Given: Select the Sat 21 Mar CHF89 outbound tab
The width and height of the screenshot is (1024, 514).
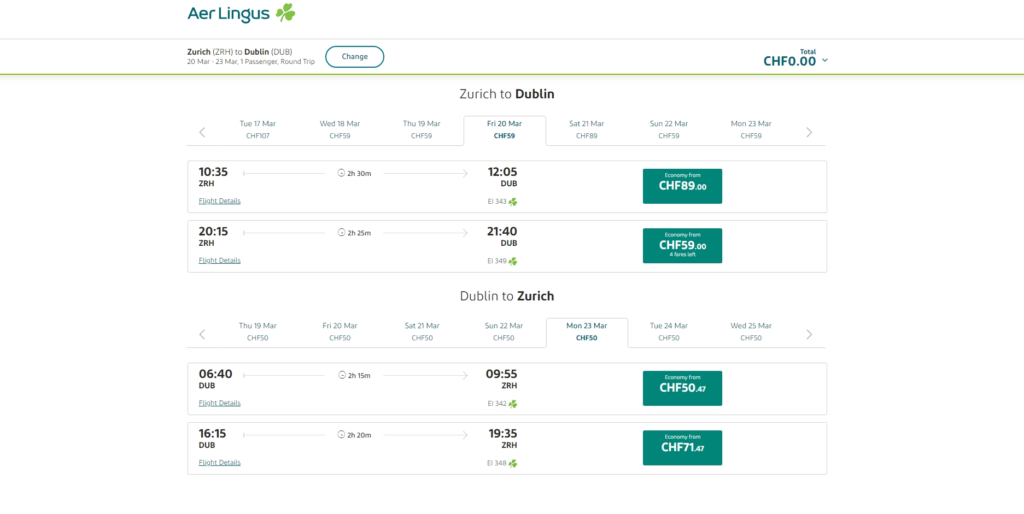Looking at the screenshot, I should click(586, 129).
